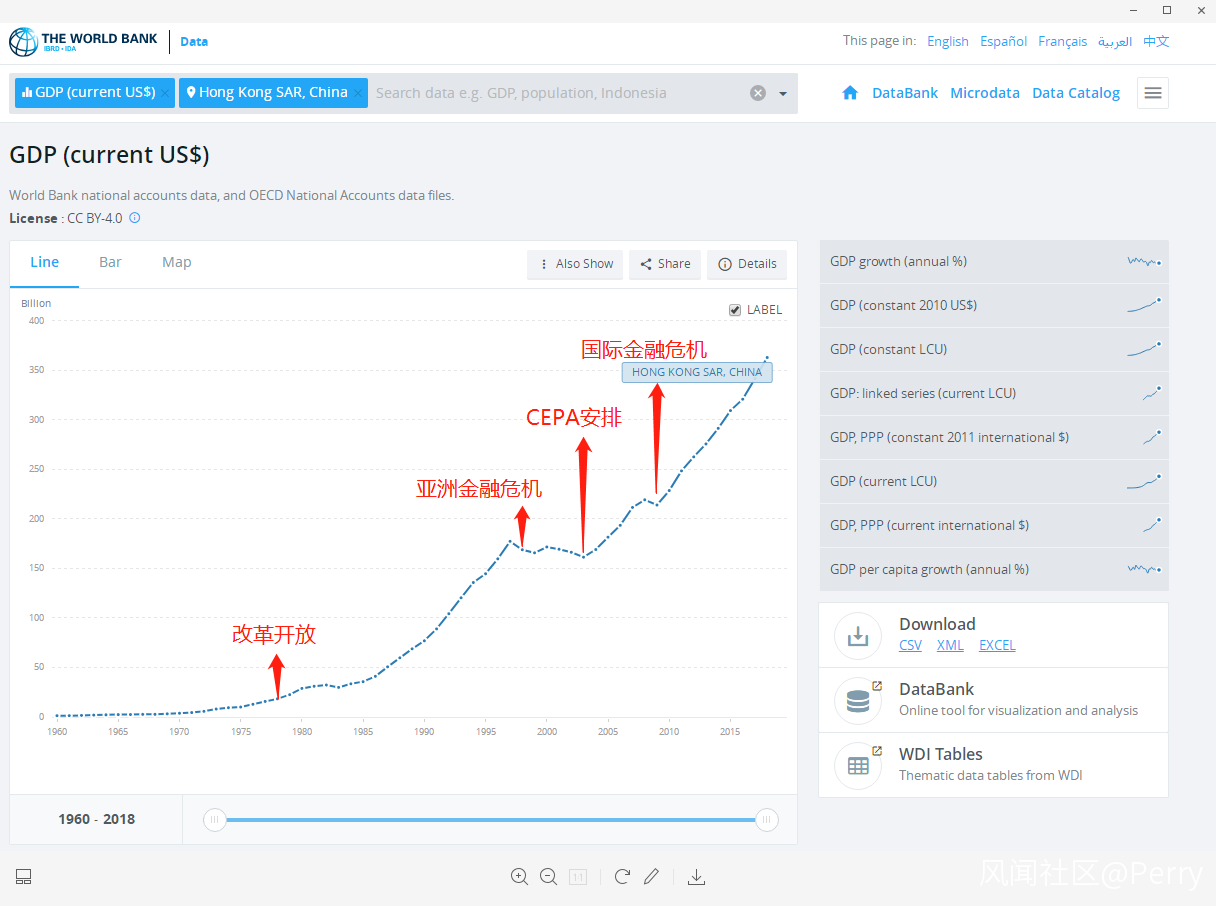1216x906 pixels.
Task: Click the rotate icon in bottom toolbar
Action: tap(622, 877)
